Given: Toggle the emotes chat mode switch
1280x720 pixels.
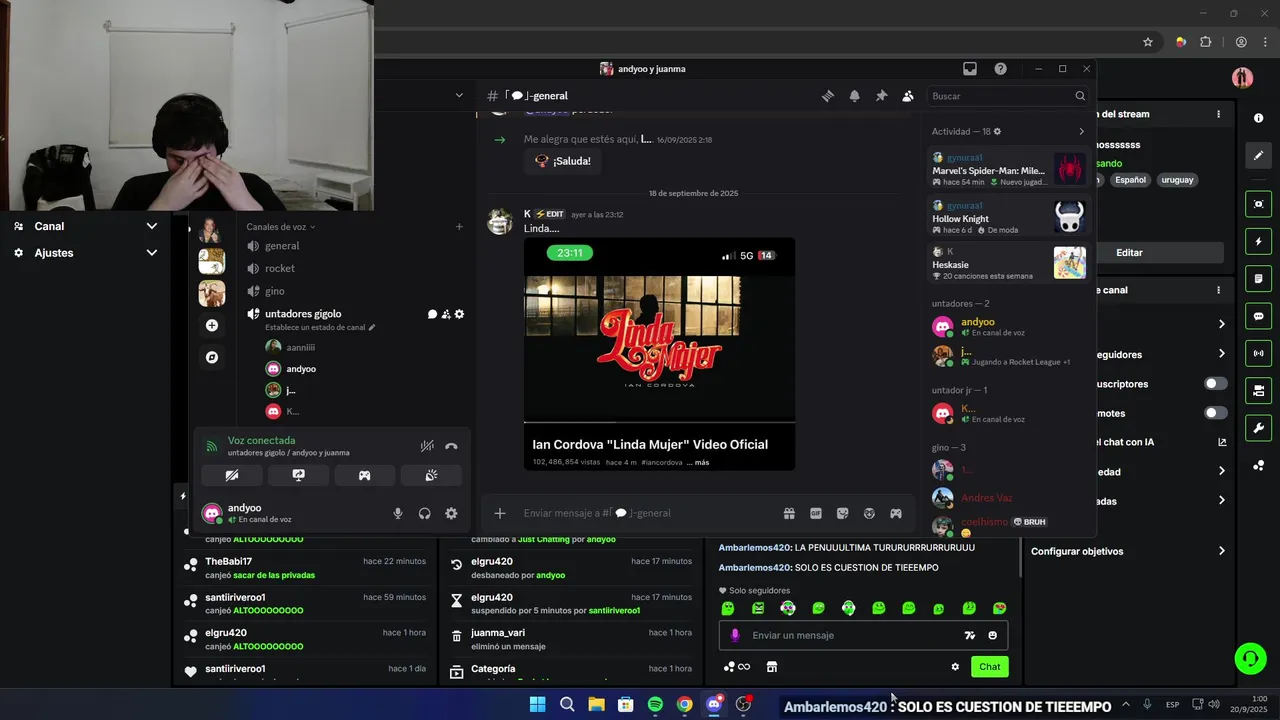Looking at the screenshot, I should coord(1215,413).
